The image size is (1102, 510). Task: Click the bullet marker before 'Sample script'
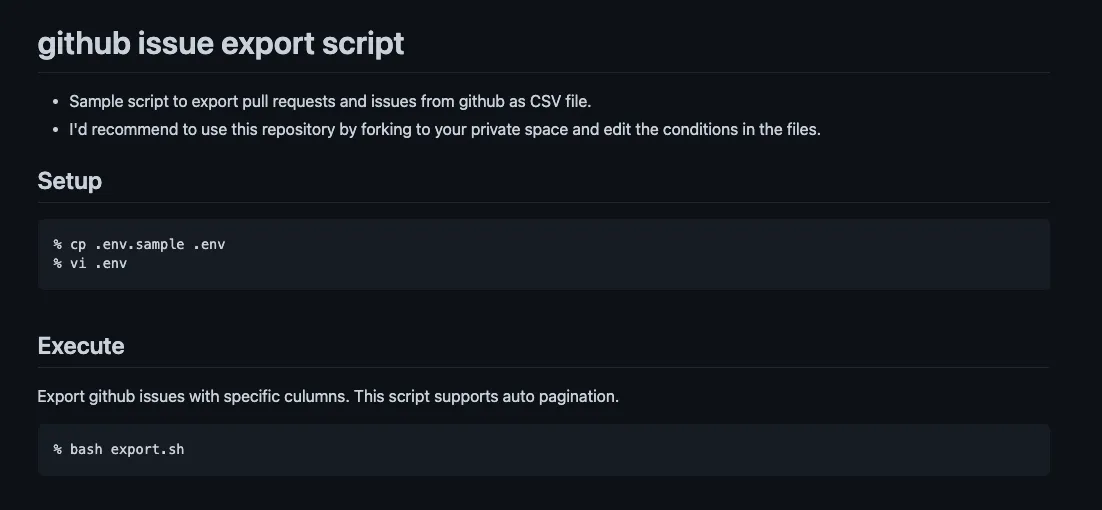click(55, 101)
